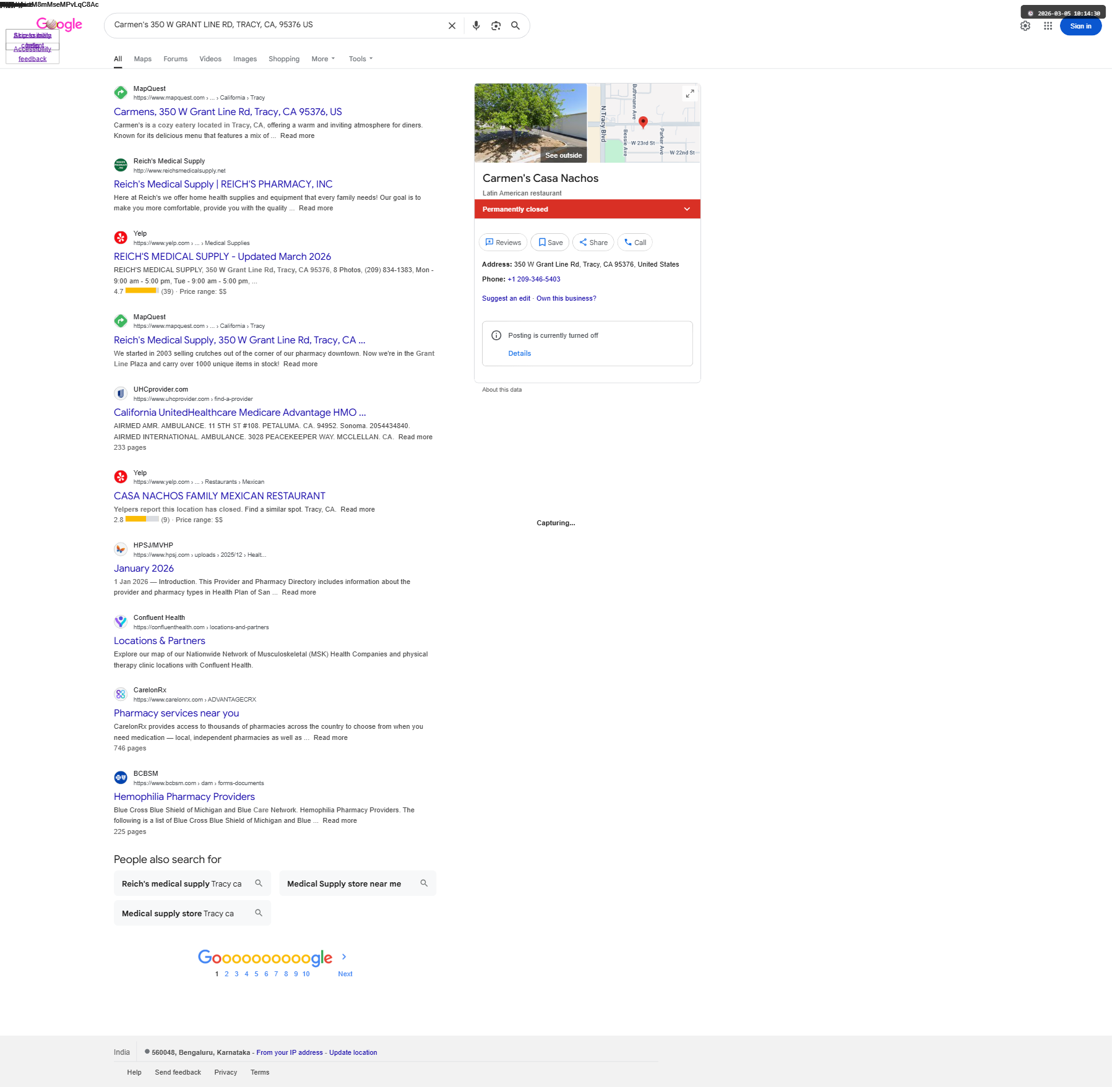This screenshot has height=1087, width=1120.
Task: Switch to Maps tab
Action: click(142, 59)
